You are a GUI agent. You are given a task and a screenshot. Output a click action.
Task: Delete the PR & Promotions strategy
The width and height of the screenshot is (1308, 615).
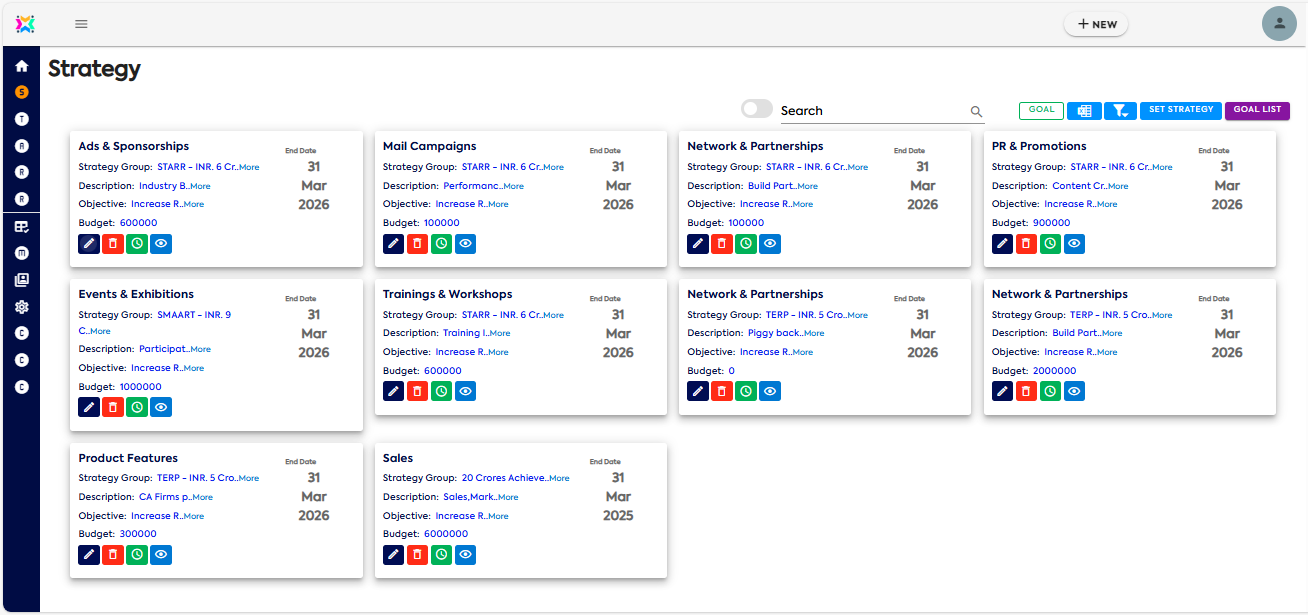(1026, 243)
